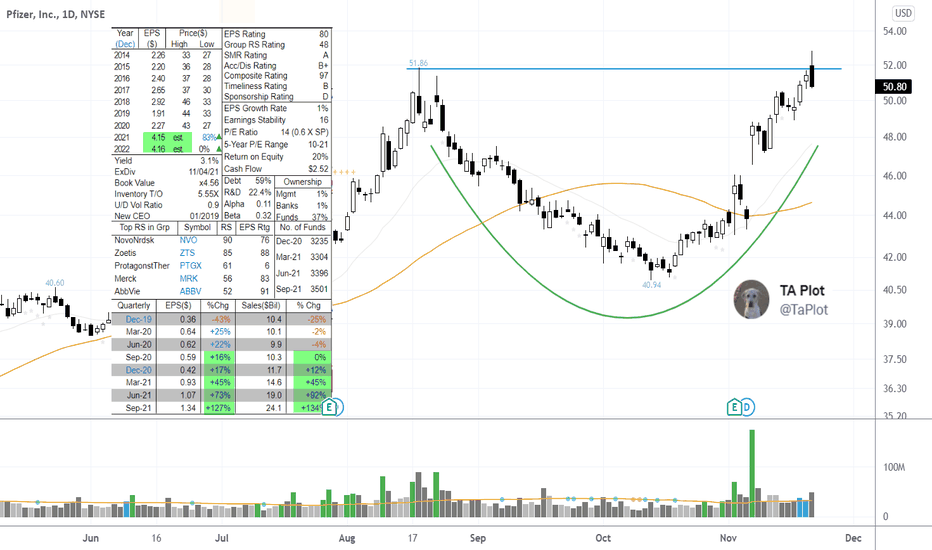Click the Top RS in Grp header
Viewport: 932px width, 550px height.
pyautogui.click(x=144, y=227)
